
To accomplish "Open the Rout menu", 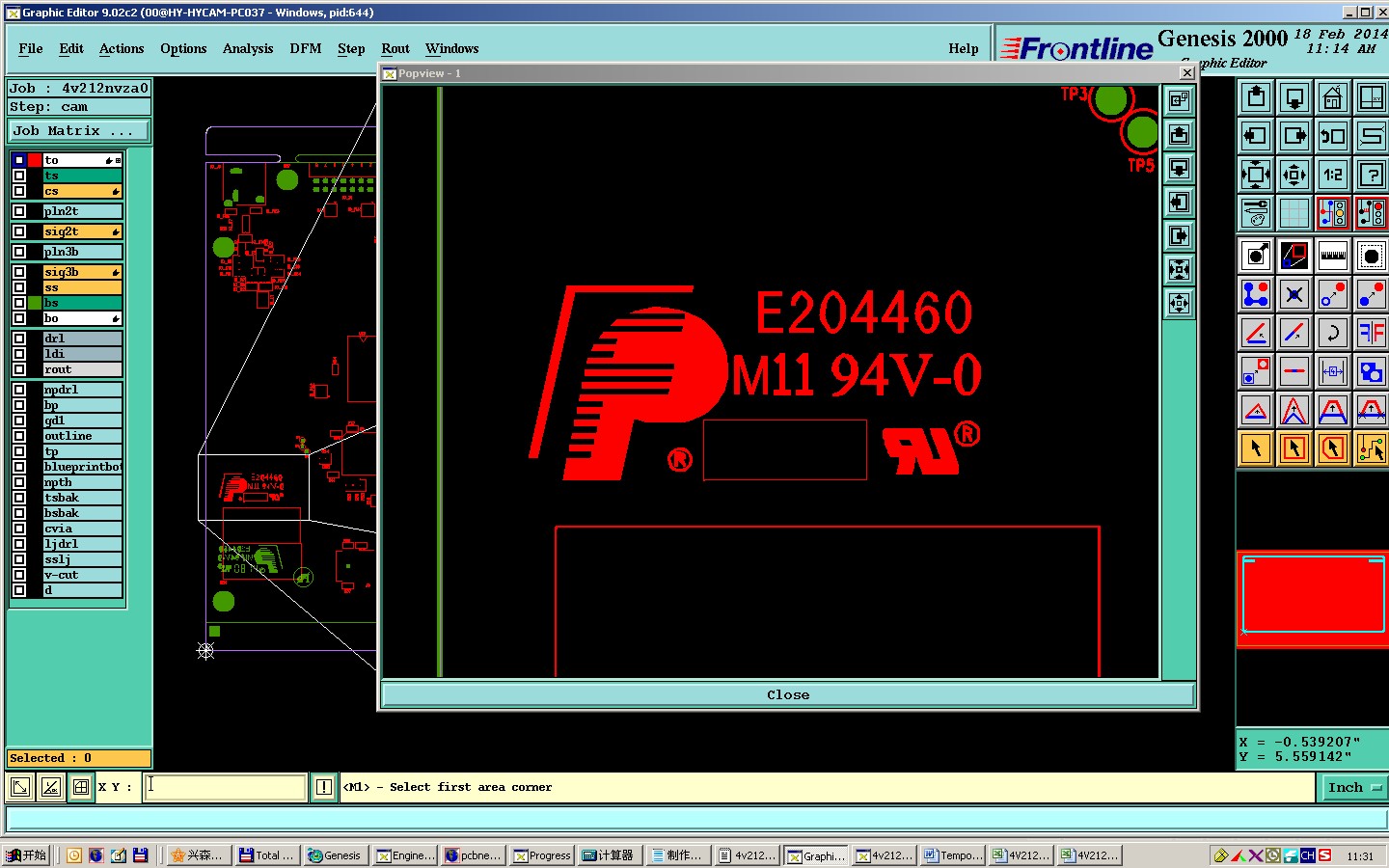I will pos(395,48).
